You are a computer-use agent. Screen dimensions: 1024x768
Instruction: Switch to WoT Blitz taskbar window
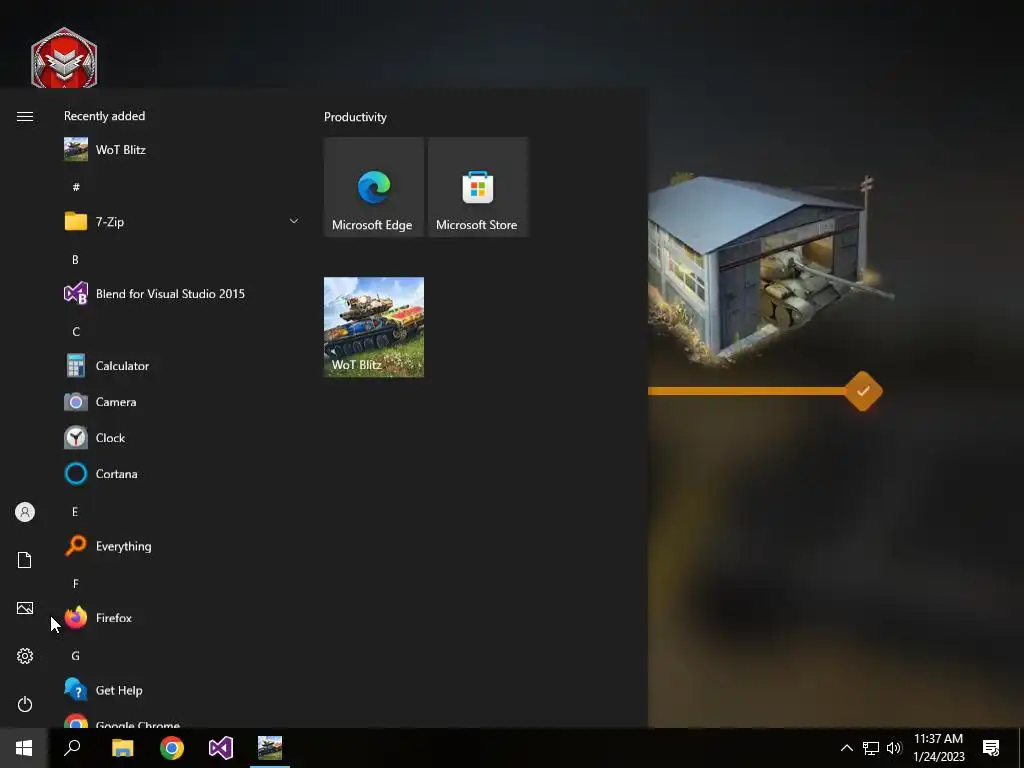(270, 748)
